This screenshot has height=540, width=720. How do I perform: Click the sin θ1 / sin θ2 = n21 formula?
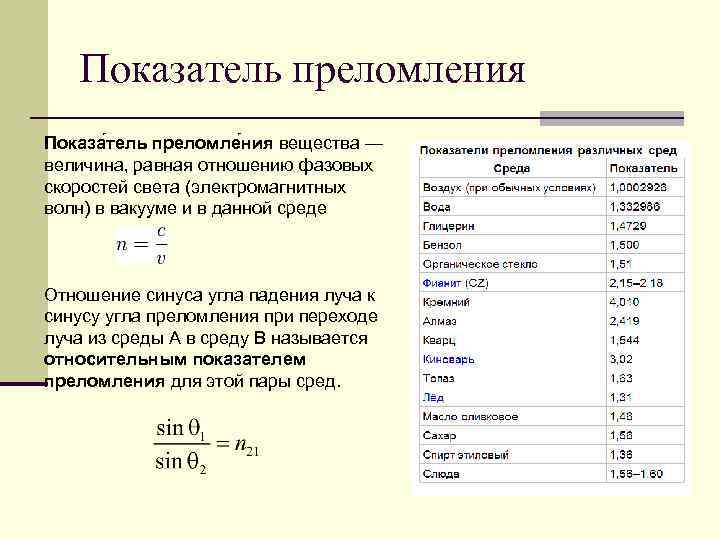coord(207,446)
